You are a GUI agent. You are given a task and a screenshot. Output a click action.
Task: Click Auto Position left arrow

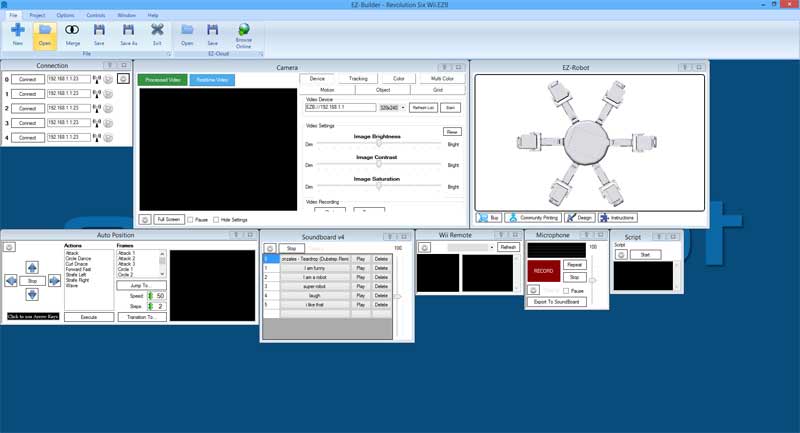point(11,281)
